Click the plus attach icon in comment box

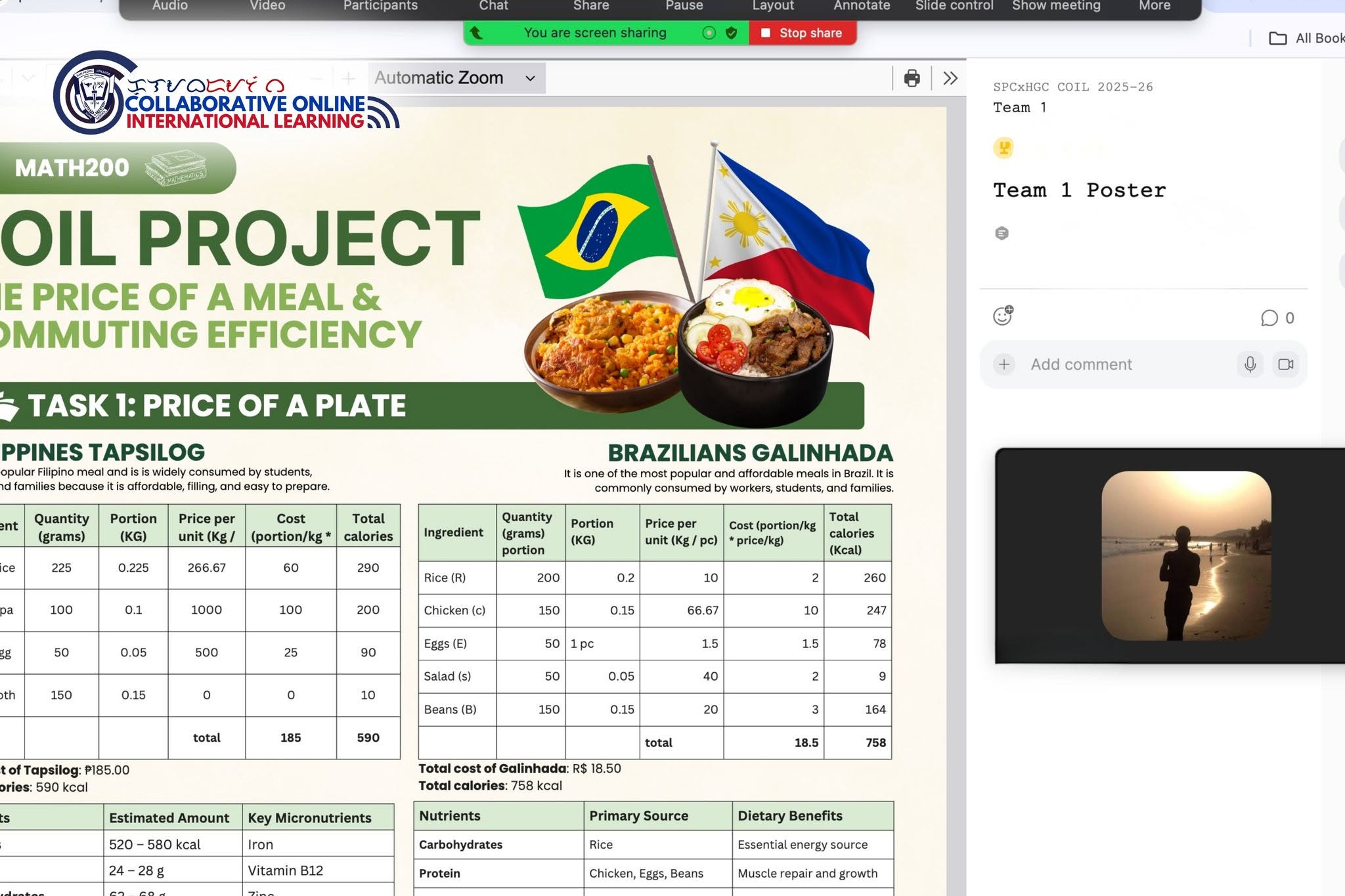1004,364
